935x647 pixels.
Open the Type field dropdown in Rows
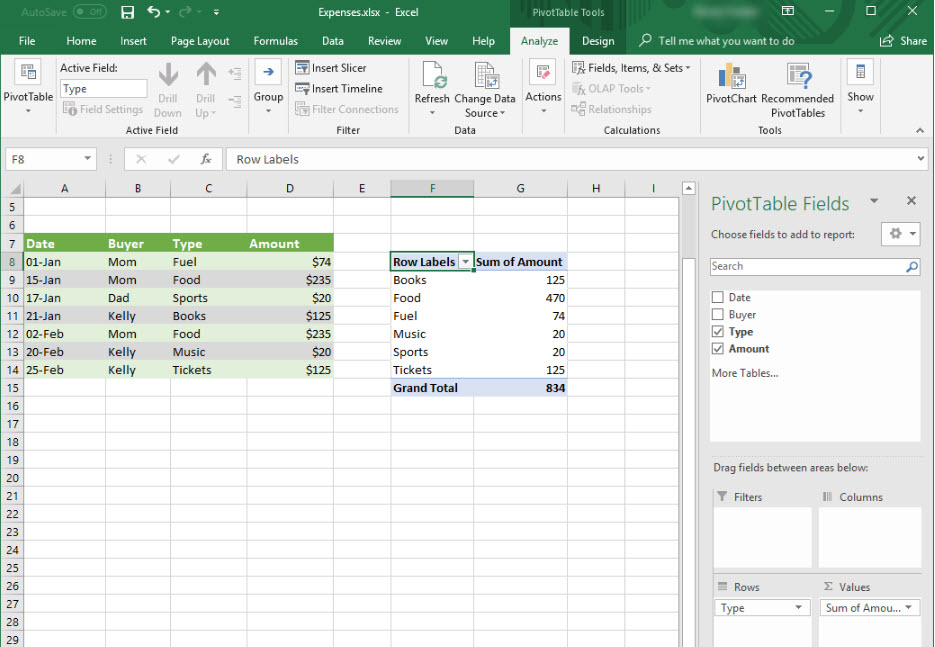(x=798, y=608)
